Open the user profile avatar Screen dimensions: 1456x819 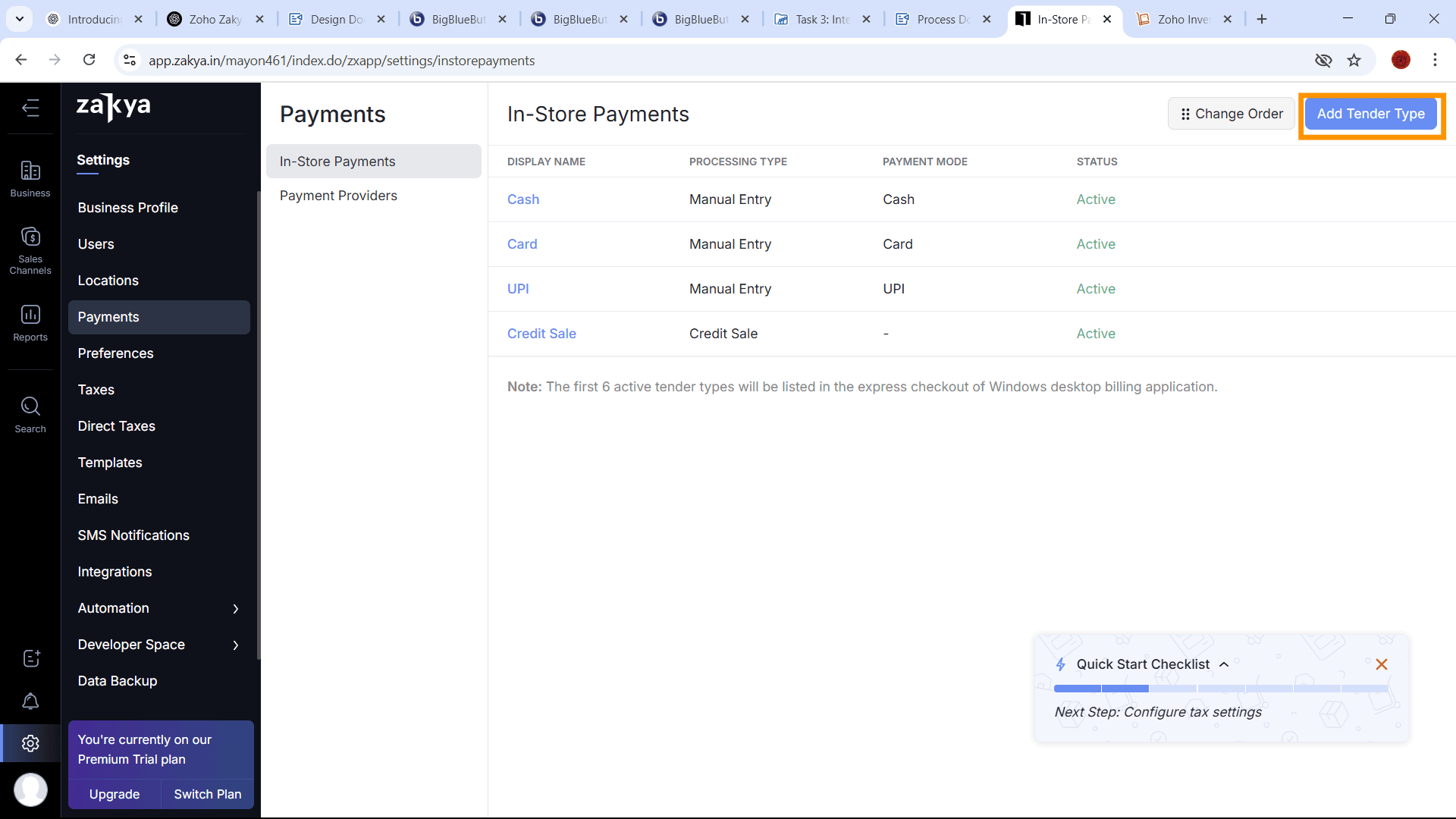pos(30,789)
